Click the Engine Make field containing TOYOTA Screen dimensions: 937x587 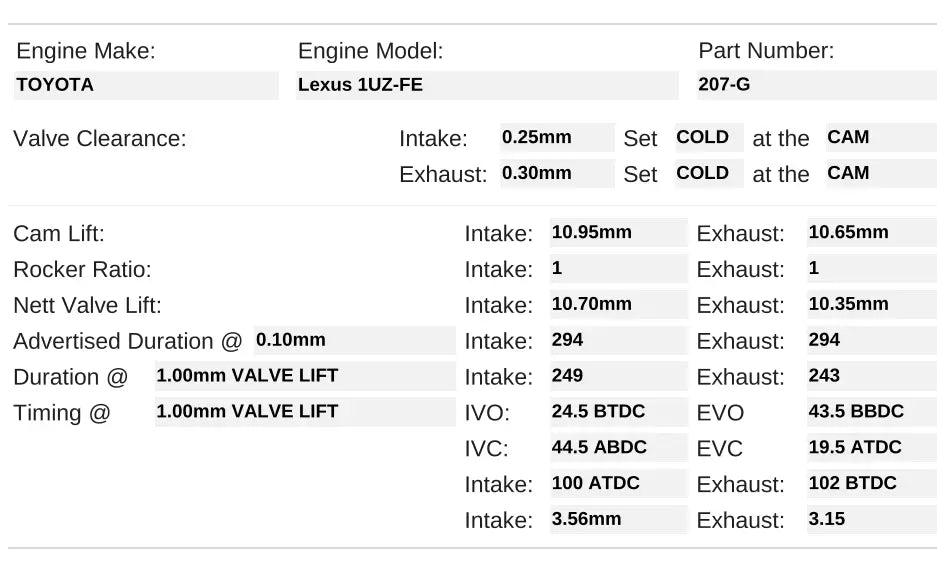tap(146, 85)
